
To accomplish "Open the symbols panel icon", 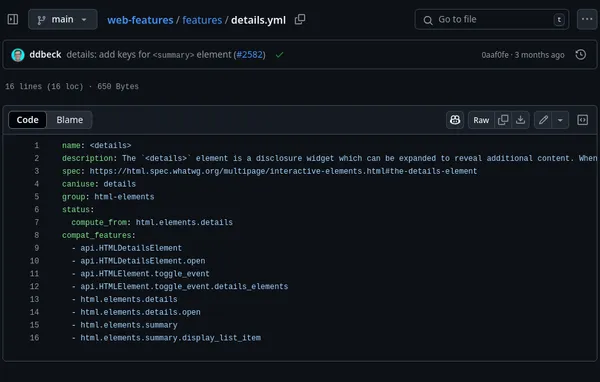I will (582, 120).
